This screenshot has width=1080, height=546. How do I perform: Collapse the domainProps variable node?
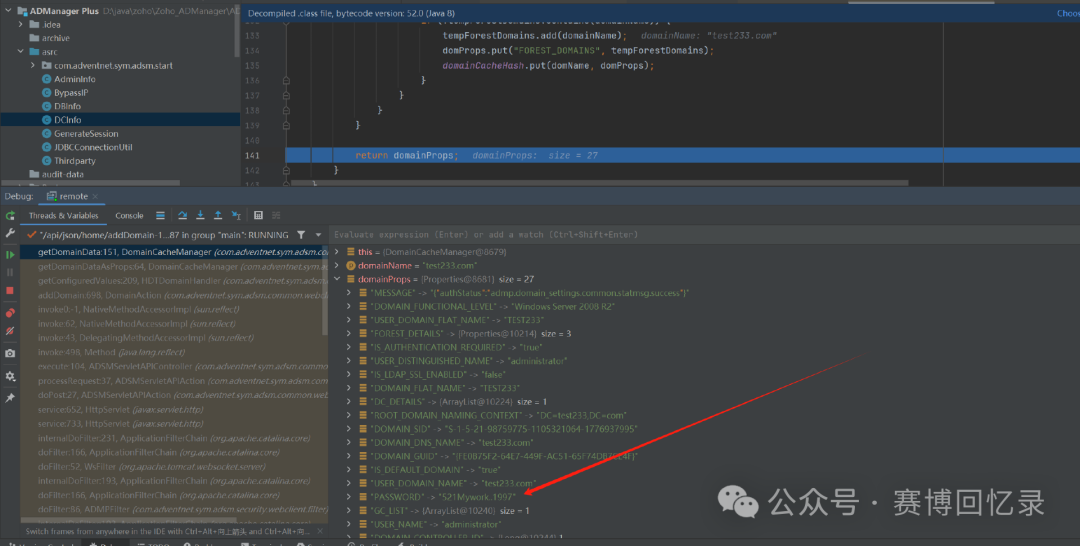337,280
